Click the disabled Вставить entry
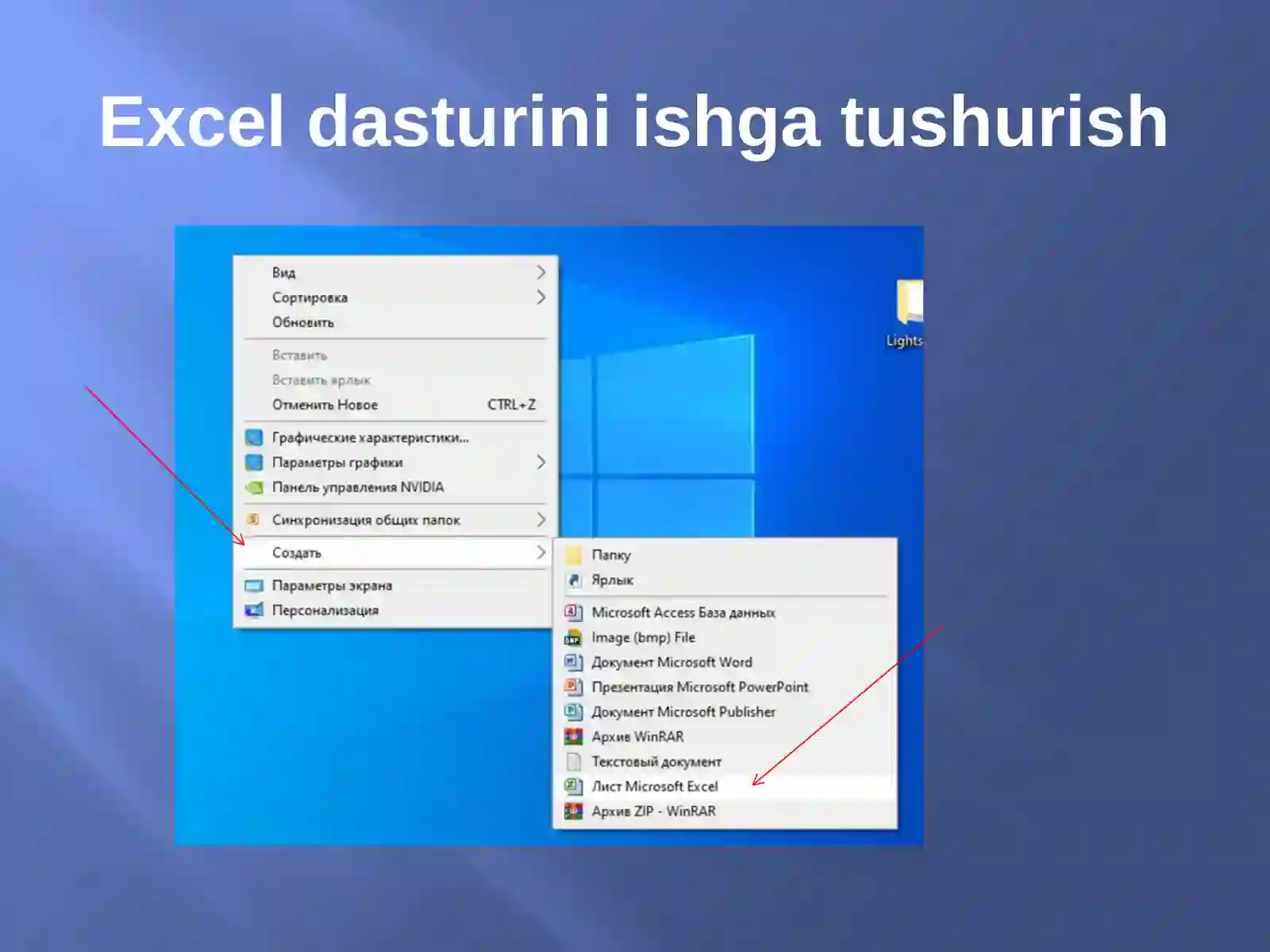 (x=395, y=355)
